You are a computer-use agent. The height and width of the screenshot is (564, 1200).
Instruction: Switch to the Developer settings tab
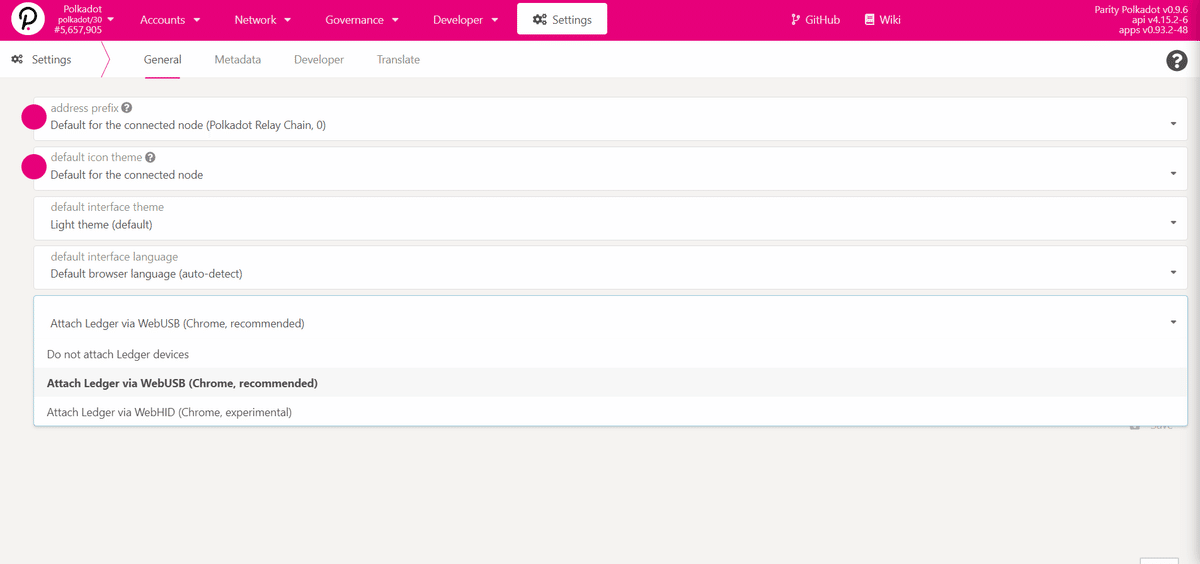point(319,60)
